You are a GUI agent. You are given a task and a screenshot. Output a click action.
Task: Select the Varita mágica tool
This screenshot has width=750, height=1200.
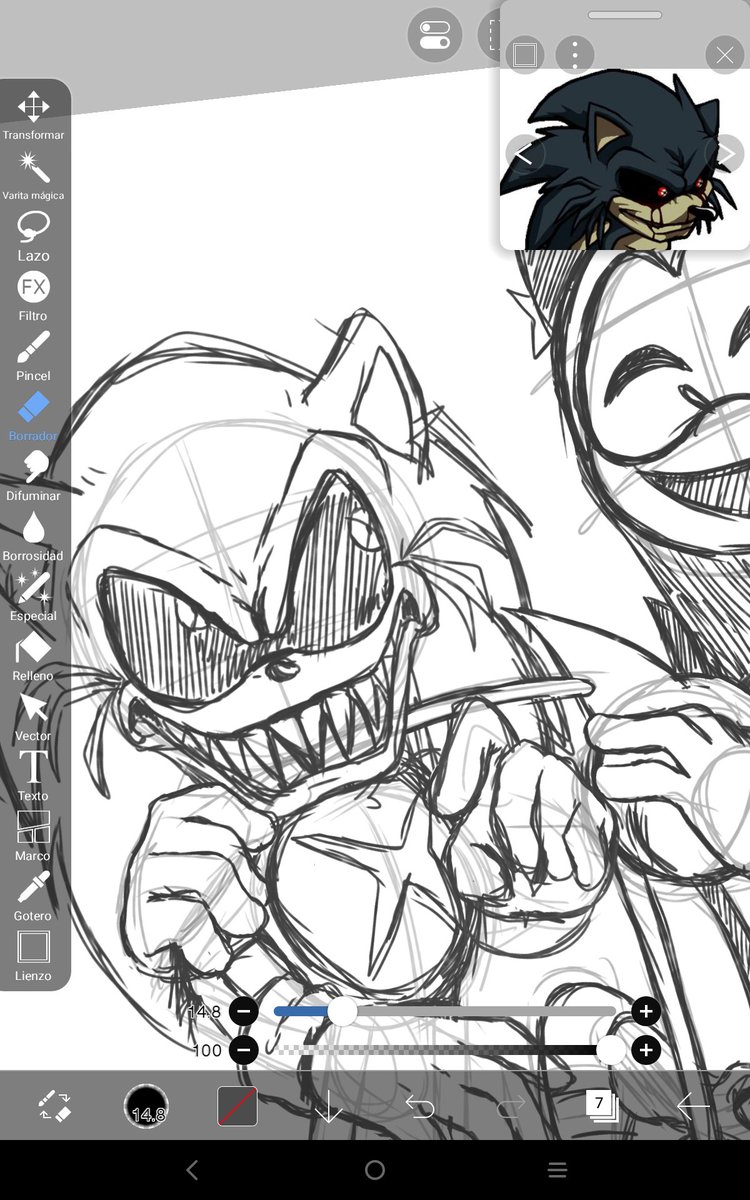tap(33, 174)
